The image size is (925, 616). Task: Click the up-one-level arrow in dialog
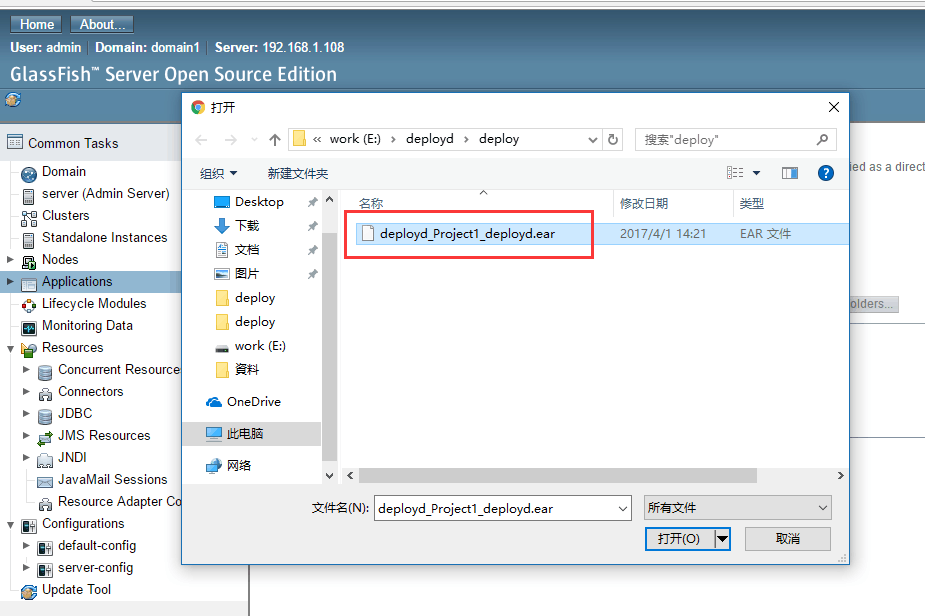click(274, 140)
